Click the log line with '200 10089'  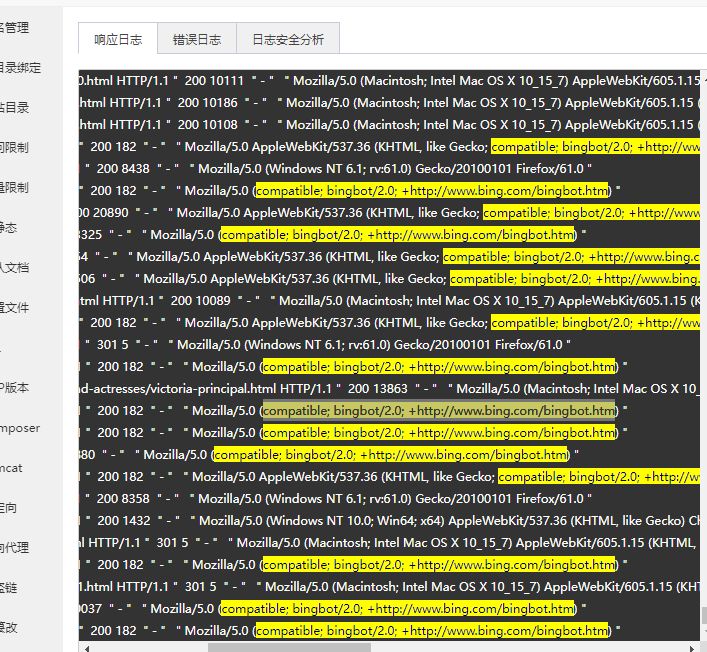(x=390, y=301)
